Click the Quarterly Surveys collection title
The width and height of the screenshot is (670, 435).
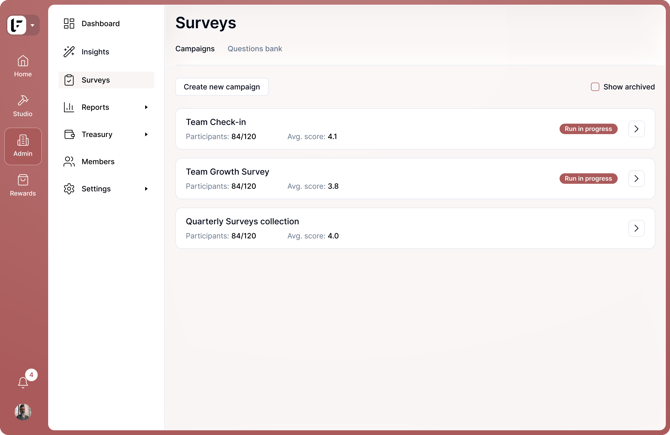coord(242,221)
